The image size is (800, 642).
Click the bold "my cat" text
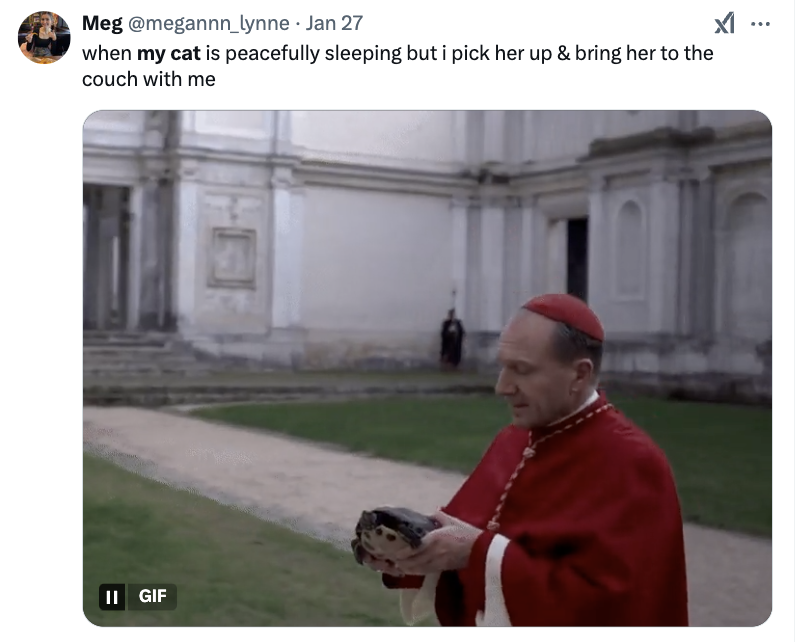(169, 53)
